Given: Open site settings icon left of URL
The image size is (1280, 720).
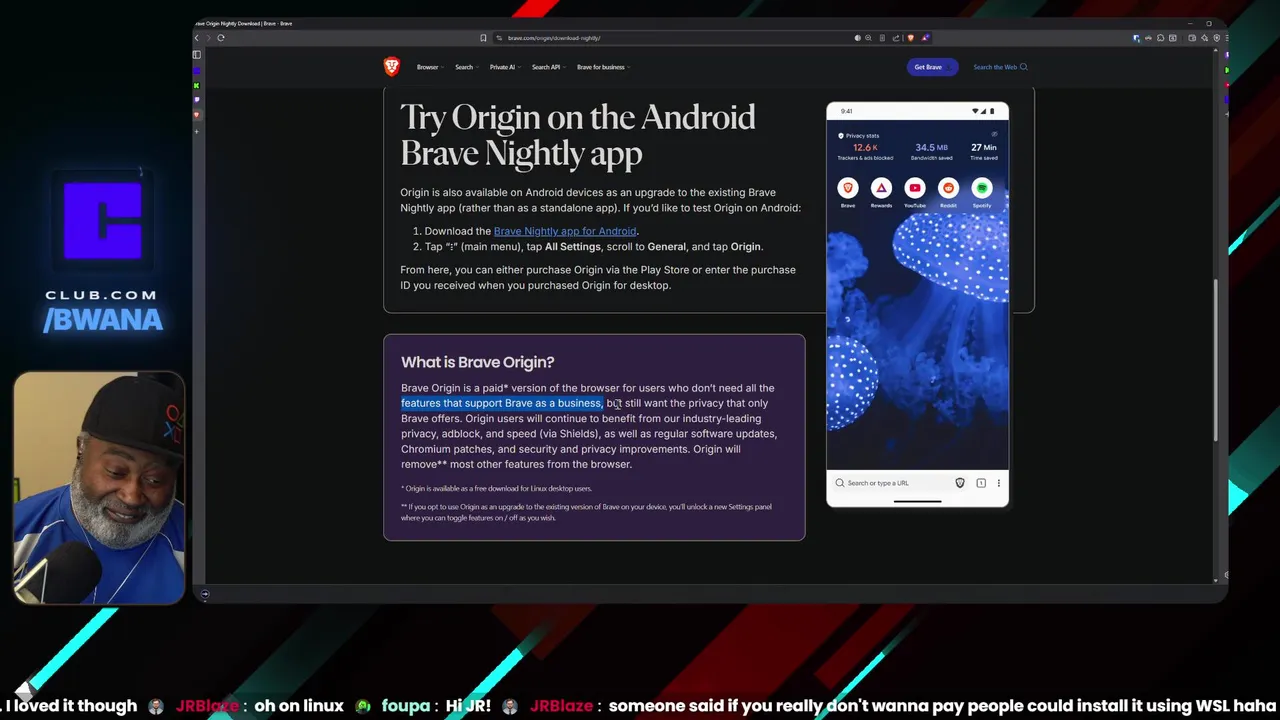Looking at the screenshot, I should point(499,38).
